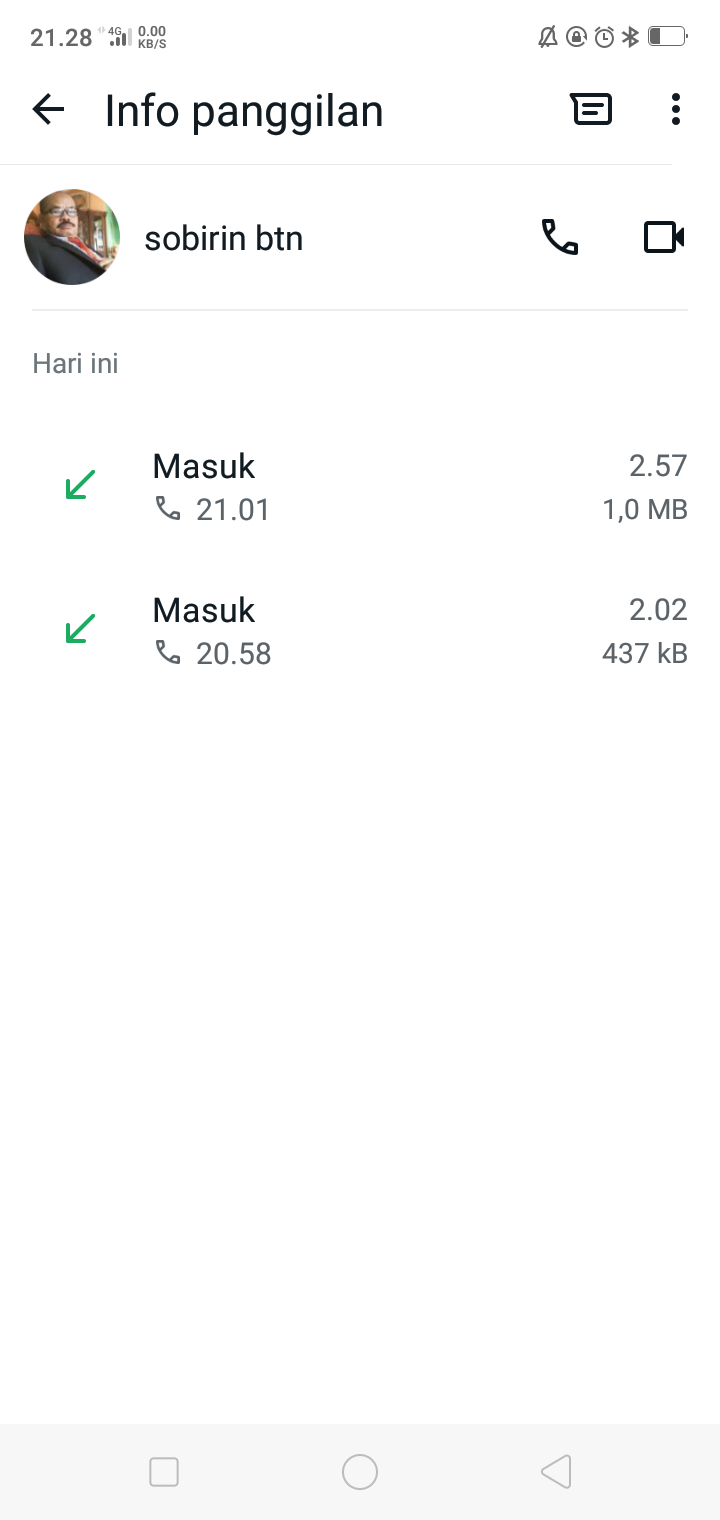Image resolution: width=720 pixels, height=1520 pixels.
Task: Tap the Info panggilan screen title
Action: coord(244,110)
